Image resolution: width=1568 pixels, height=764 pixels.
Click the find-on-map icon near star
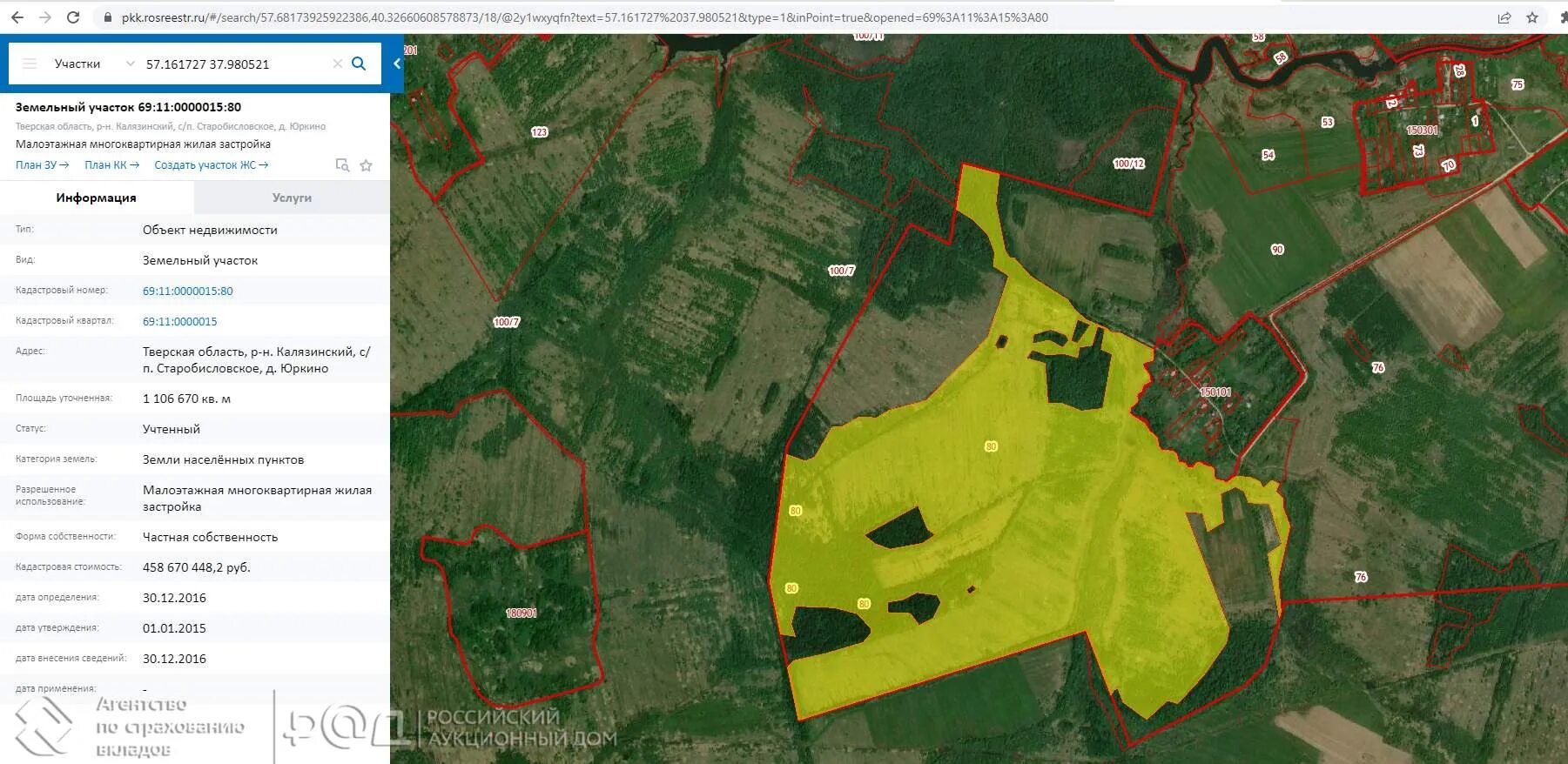pyautogui.click(x=342, y=165)
